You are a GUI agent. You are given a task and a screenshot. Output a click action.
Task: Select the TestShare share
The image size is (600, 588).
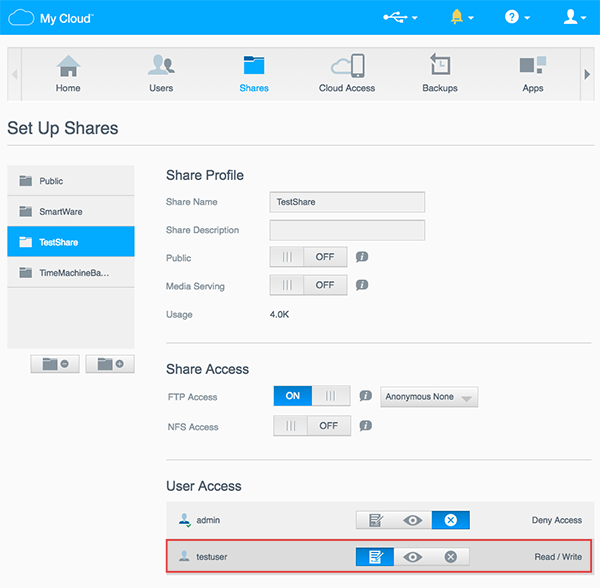(x=71, y=242)
